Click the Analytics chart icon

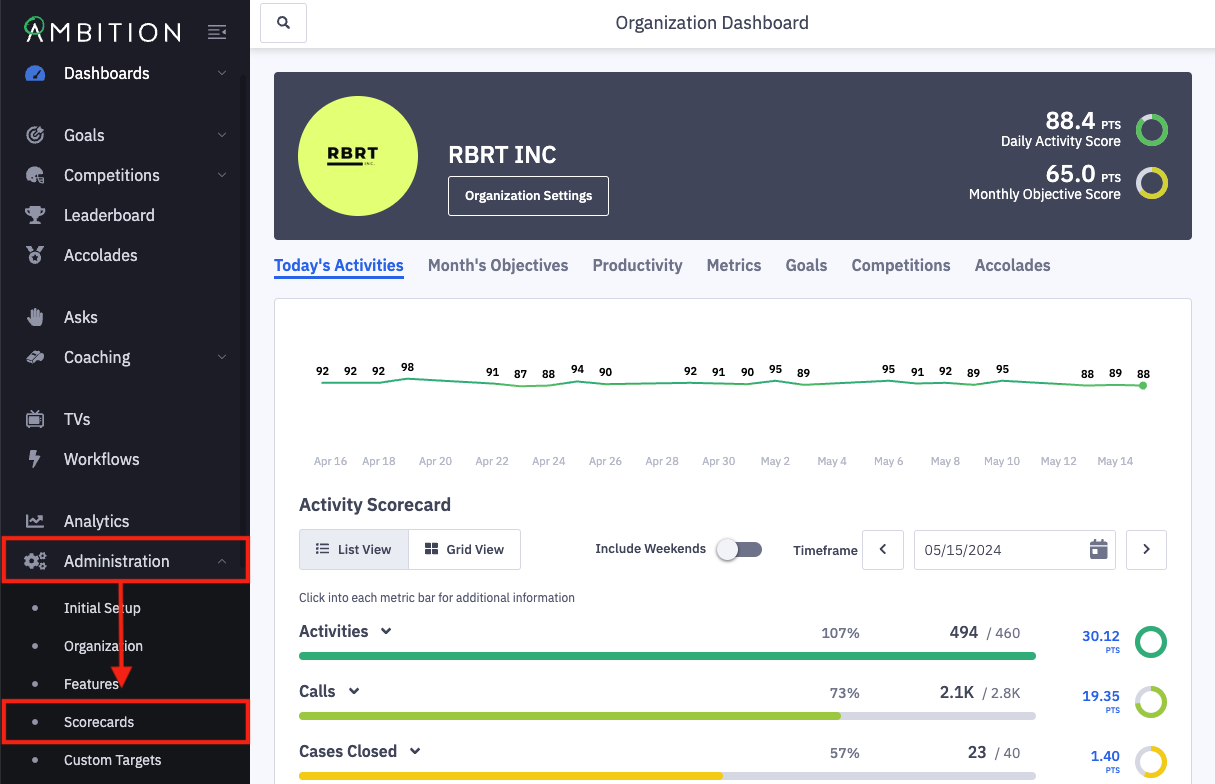coord(35,521)
